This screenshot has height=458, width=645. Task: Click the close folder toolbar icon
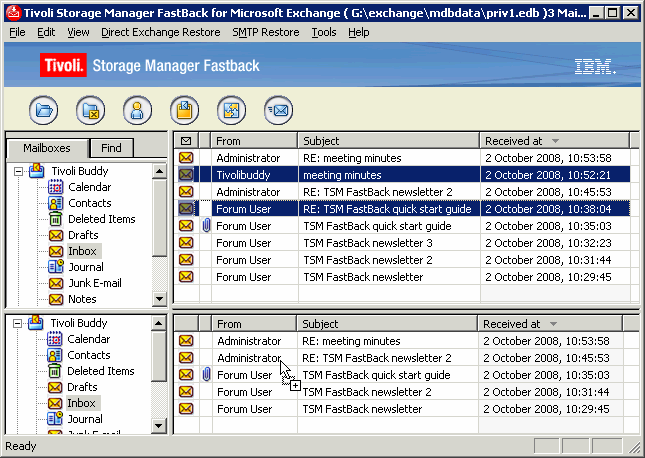point(90,110)
